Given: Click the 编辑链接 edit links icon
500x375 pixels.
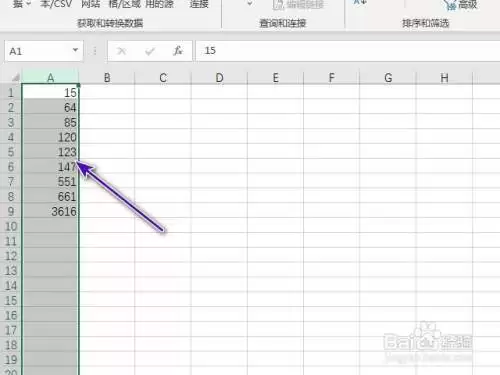Looking at the screenshot, I should coord(278,4).
